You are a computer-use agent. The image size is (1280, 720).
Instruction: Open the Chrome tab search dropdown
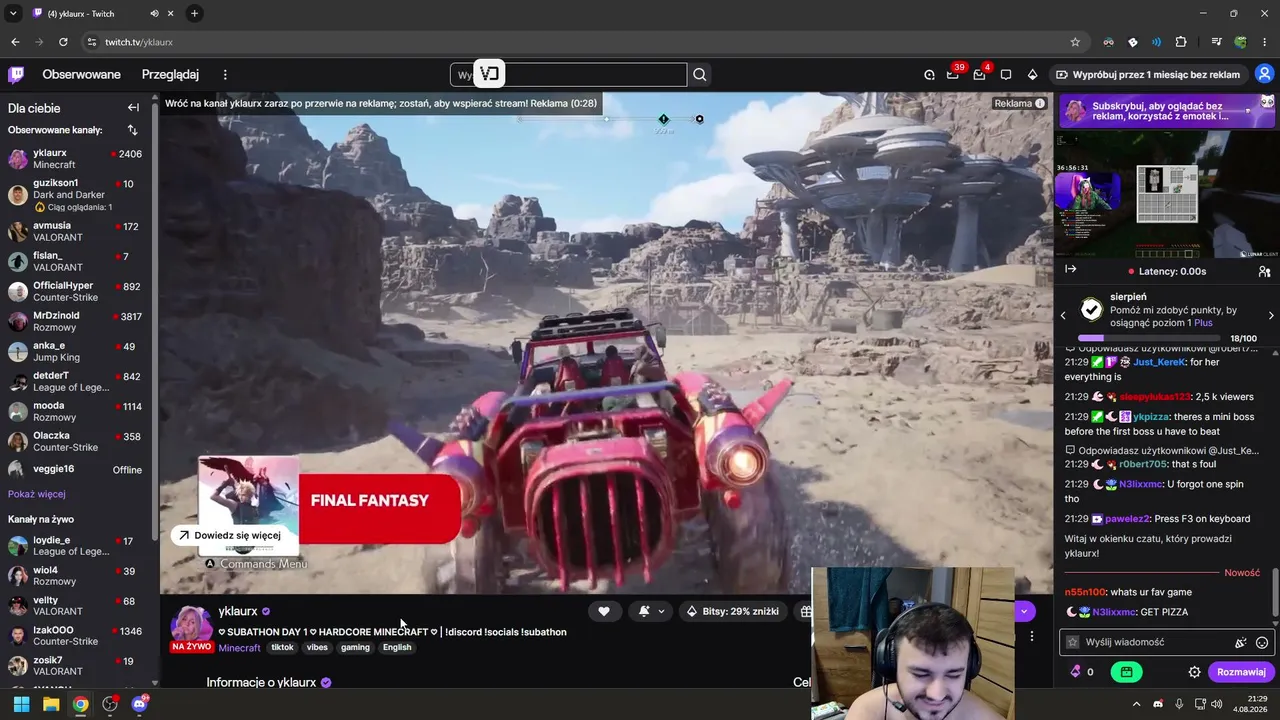(x=13, y=13)
